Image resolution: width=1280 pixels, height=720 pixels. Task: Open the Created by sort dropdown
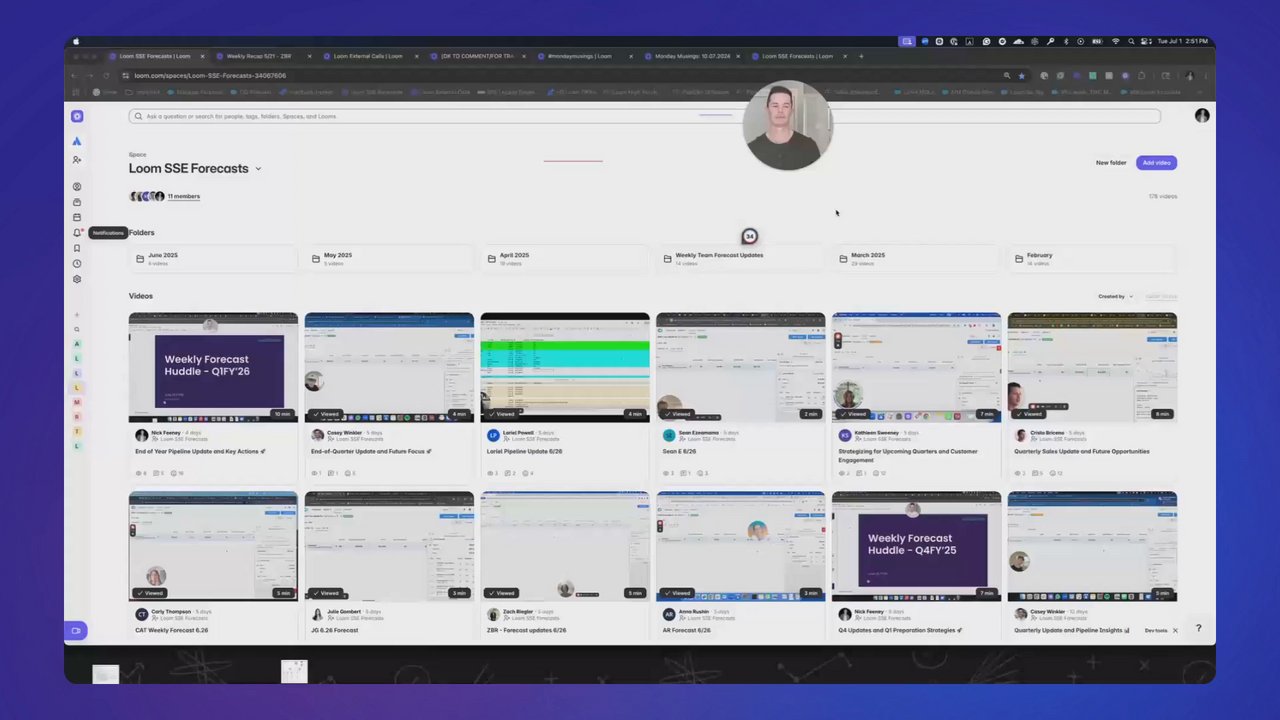pyautogui.click(x=1116, y=296)
